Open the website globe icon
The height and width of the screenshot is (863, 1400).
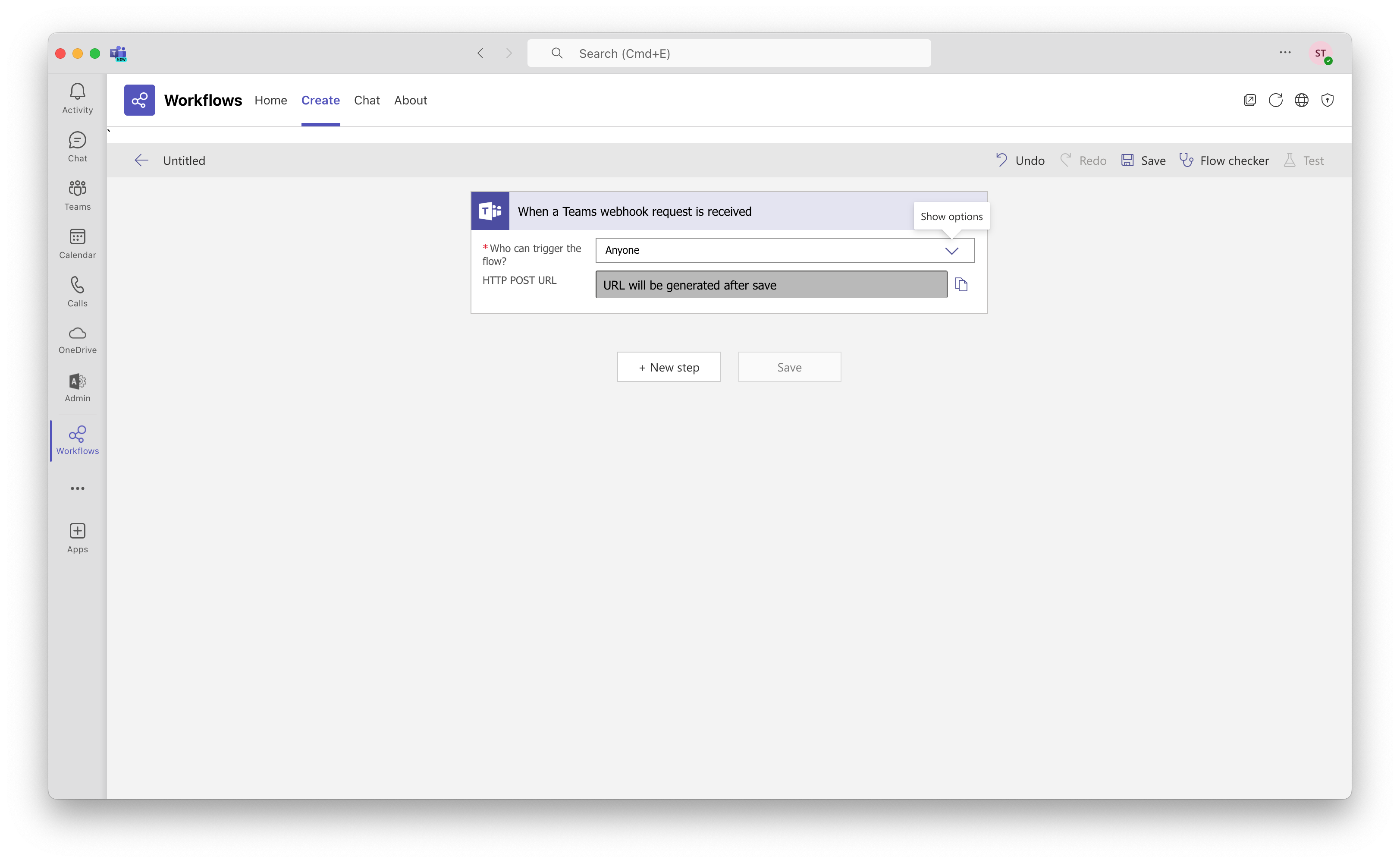1302,100
